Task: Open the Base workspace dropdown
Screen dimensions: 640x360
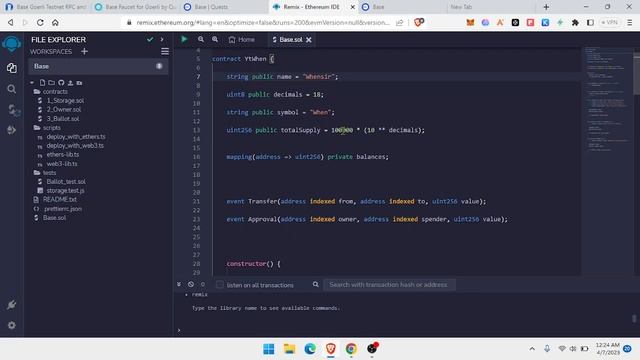Action: click(98, 66)
